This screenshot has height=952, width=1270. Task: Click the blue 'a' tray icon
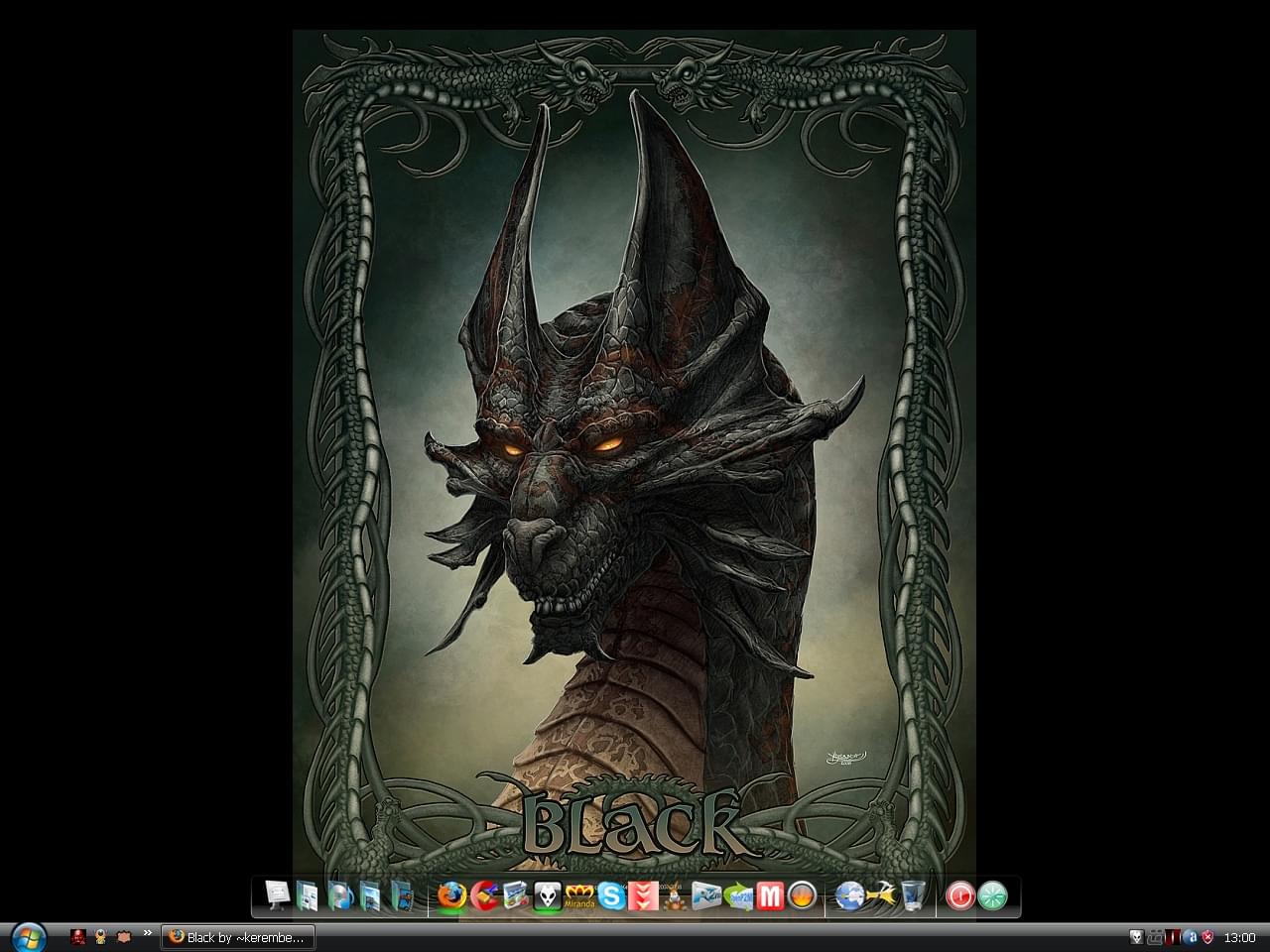[x=1191, y=936]
